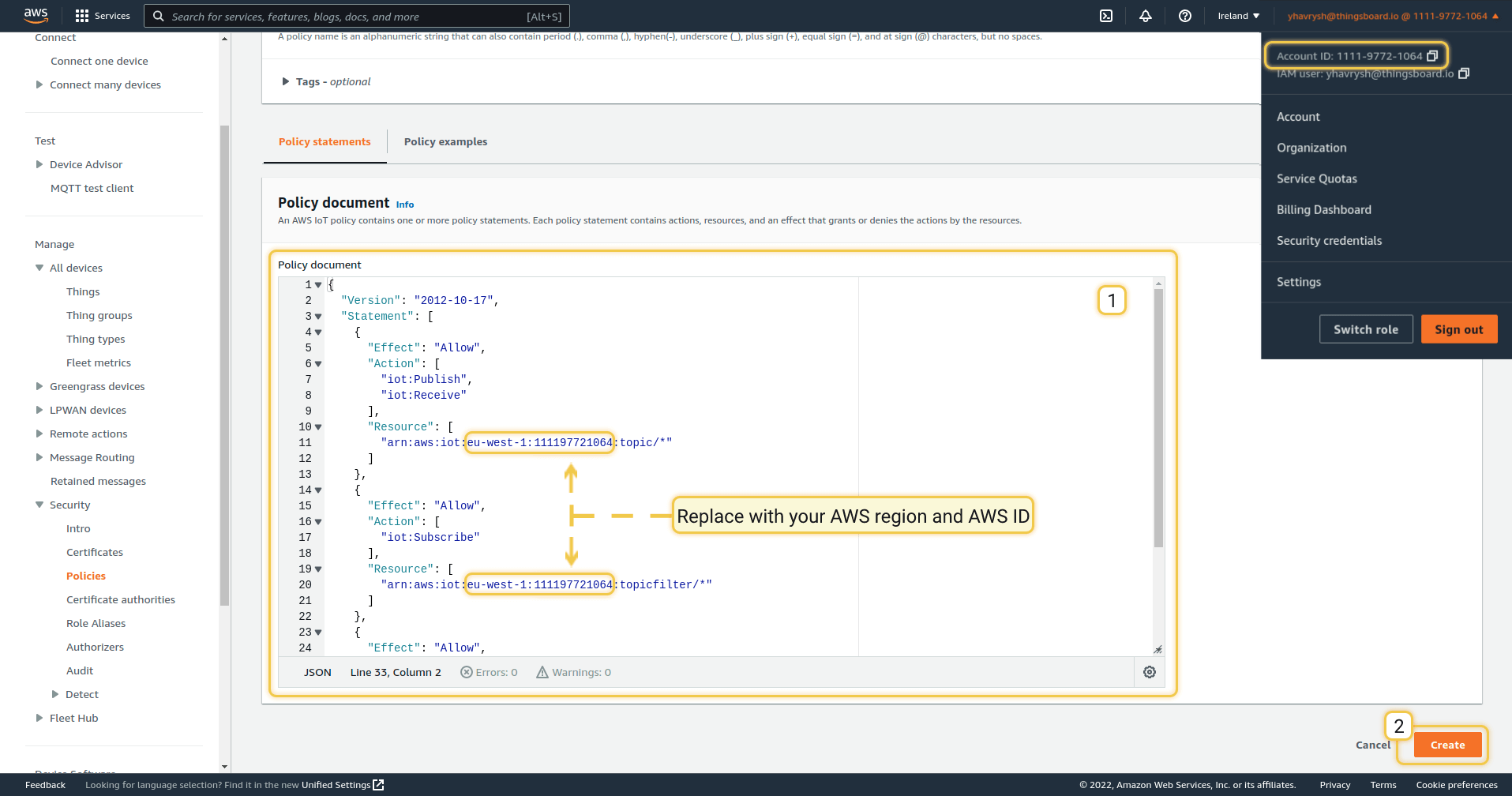Copy the Account ID to clipboard
The width and height of the screenshot is (1512, 796).
(1432, 56)
